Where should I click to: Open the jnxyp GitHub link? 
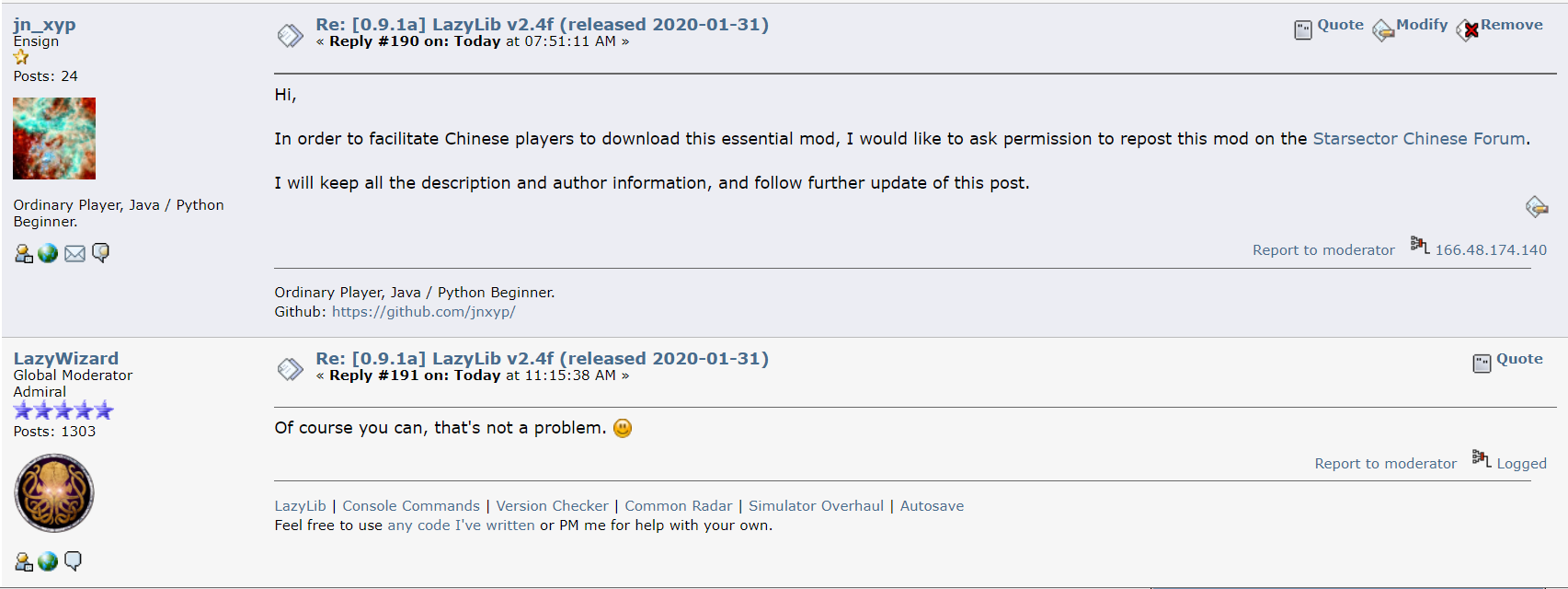coord(423,312)
